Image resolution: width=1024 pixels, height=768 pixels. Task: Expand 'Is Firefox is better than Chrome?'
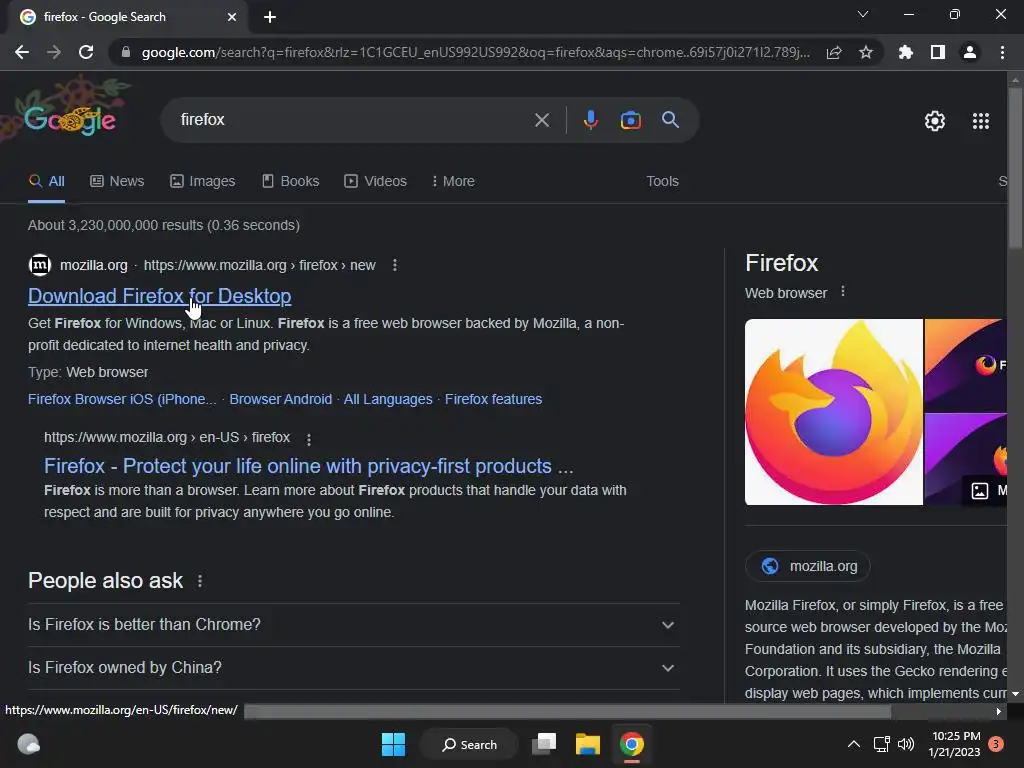coord(353,625)
